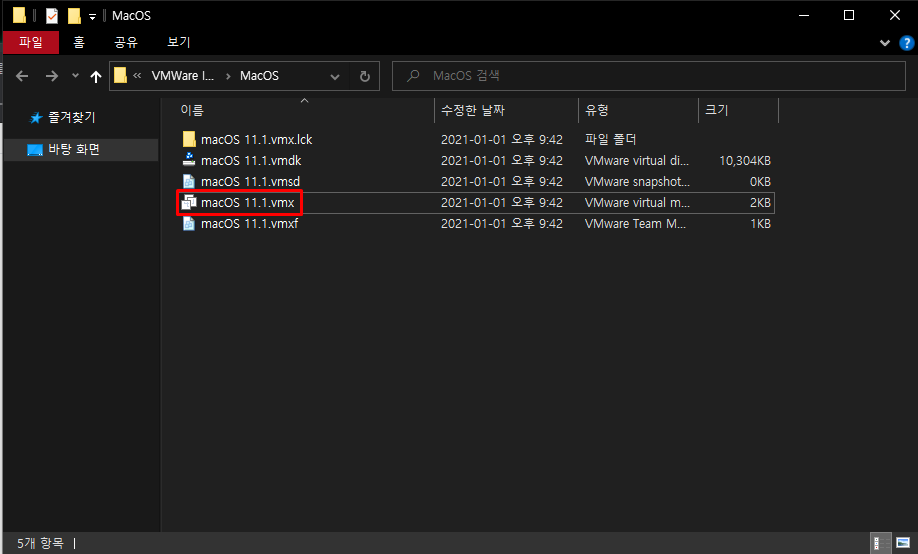Viewport: 918px width, 554px height.
Task: Select the file macOS 11.1.vmx
Action: [248, 203]
